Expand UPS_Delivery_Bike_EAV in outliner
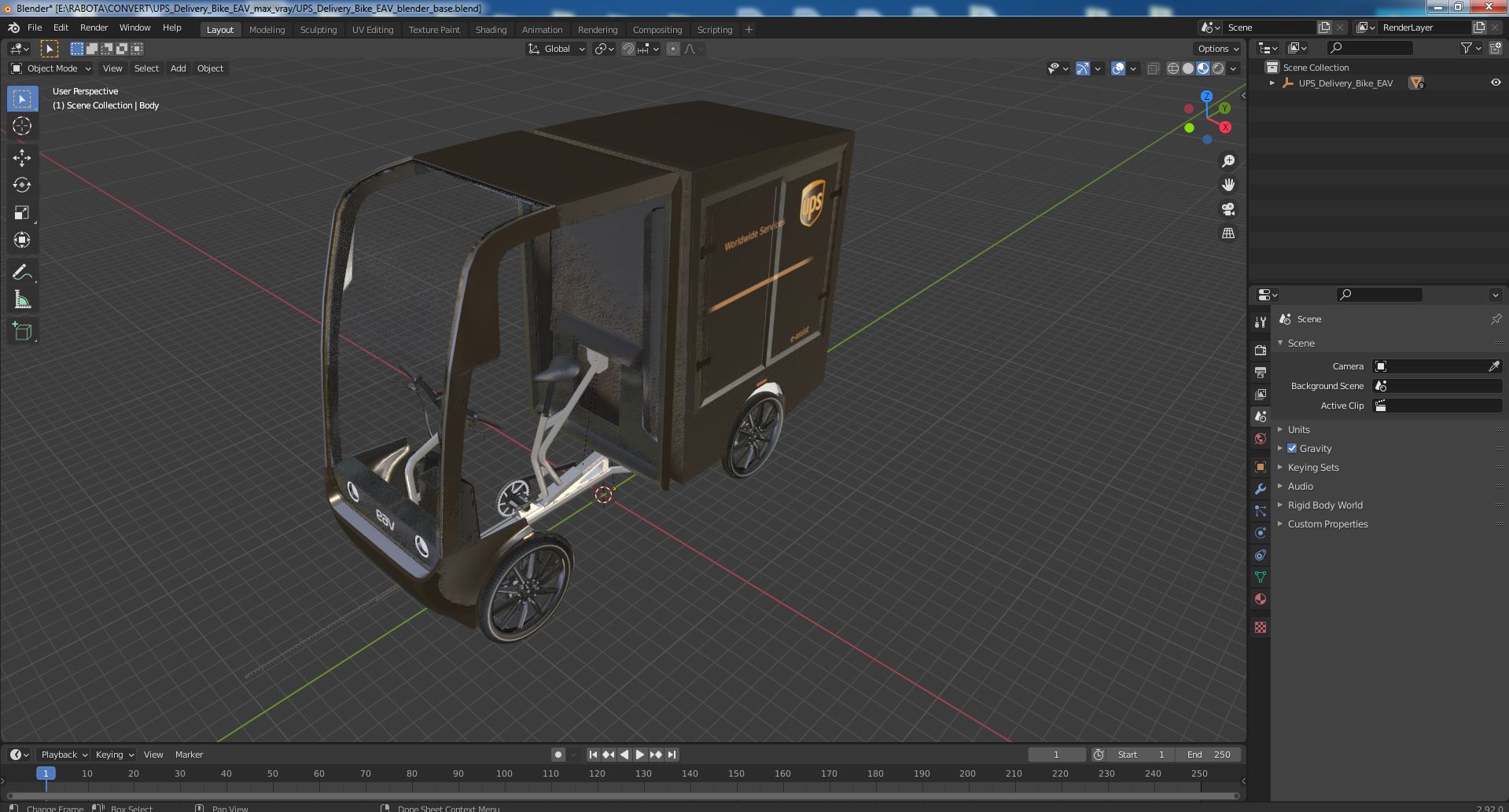The height and width of the screenshot is (812, 1509). [x=1272, y=83]
